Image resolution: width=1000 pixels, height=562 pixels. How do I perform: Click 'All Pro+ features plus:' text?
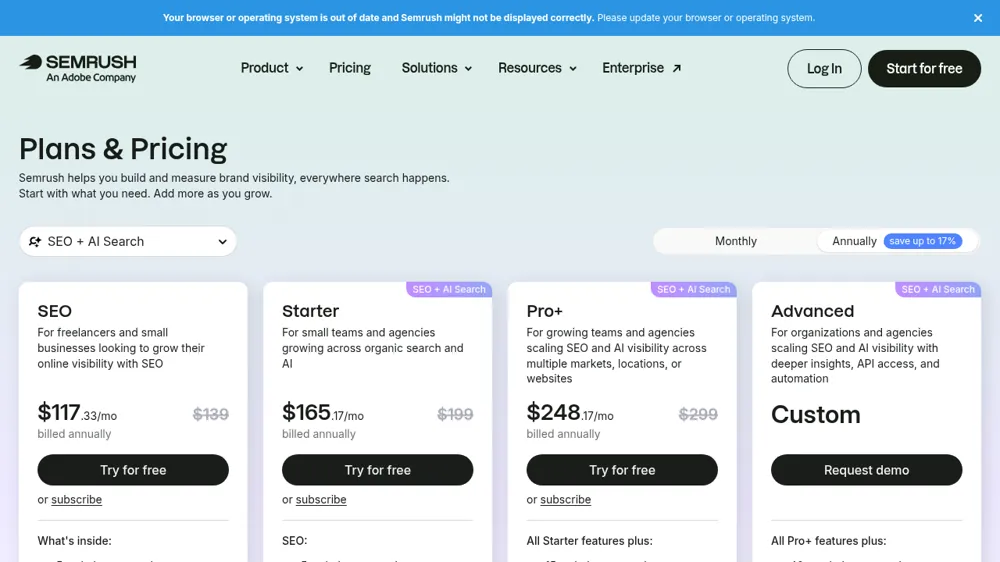point(828,541)
